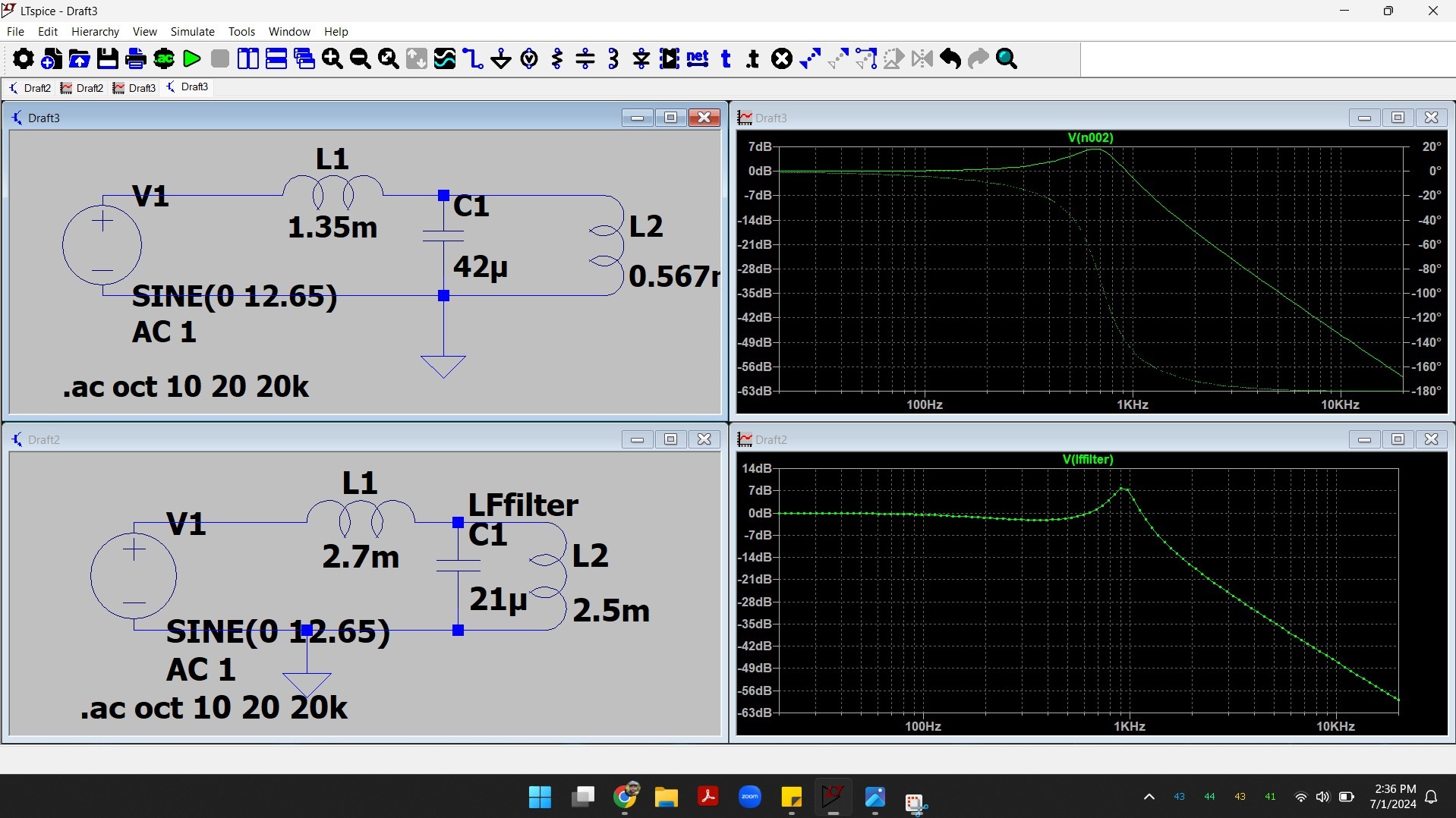Screen dimensions: 1456x818
Task: Select the 1.35m inductor value in Draft3
Action: (332, 227)
